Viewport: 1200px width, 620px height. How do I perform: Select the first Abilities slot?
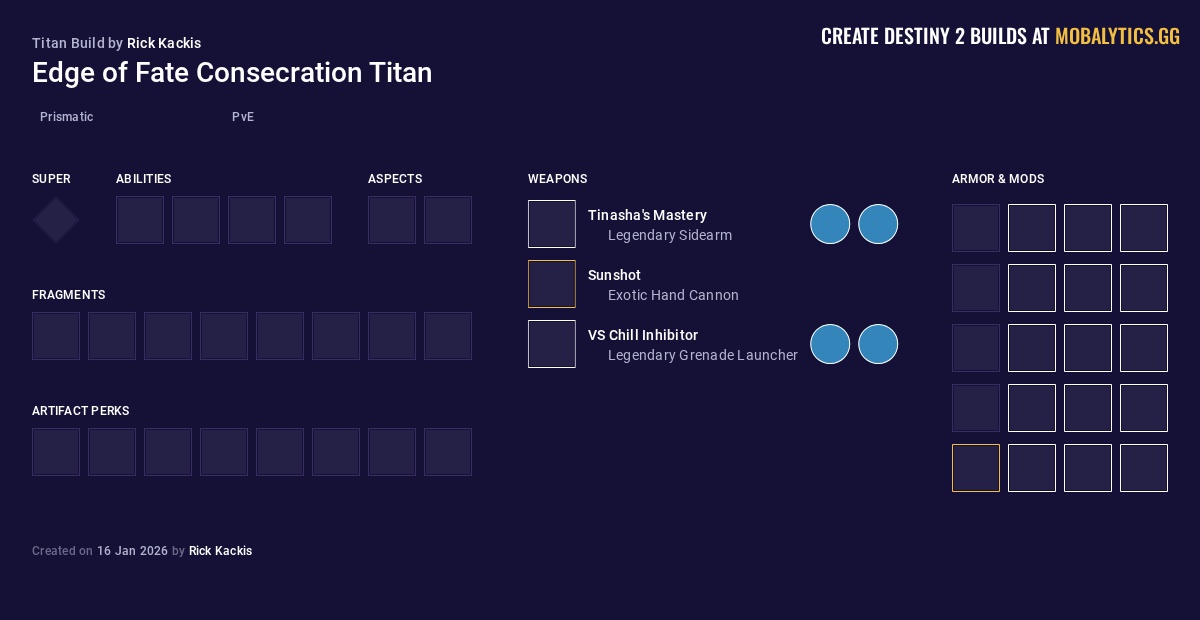(x=140, y=220)
